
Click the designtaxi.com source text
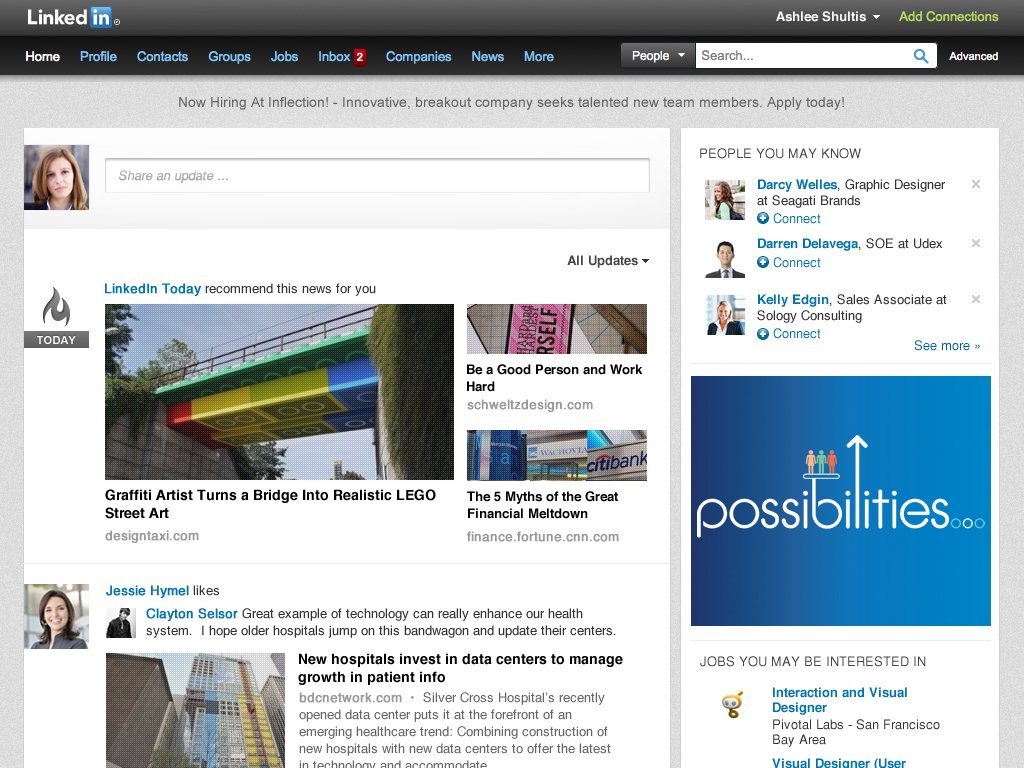[152, 536]
